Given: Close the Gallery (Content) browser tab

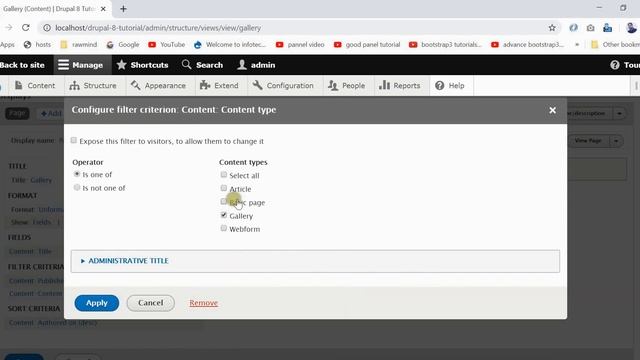Looking at the screenshot, I should tap(103, 9).
